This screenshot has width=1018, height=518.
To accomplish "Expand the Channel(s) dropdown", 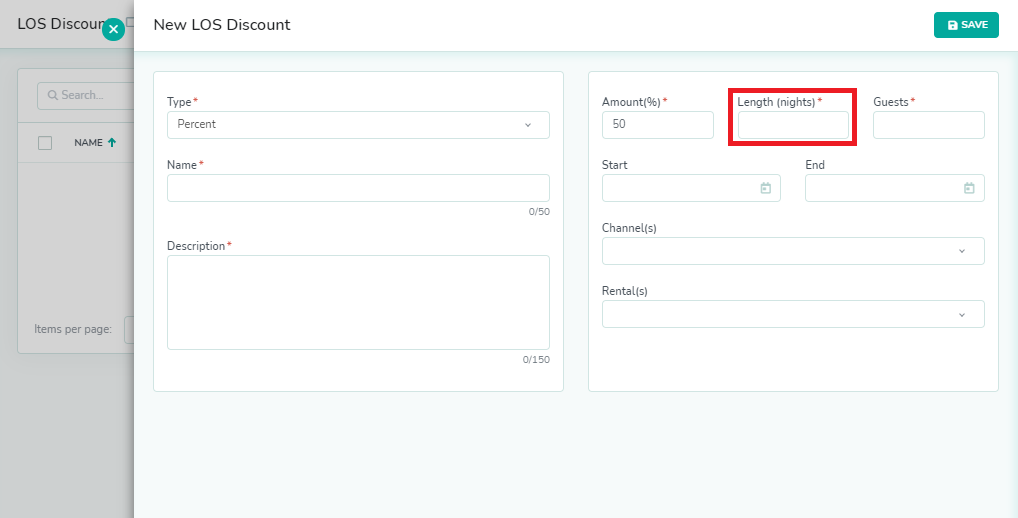I will tap(793, 251).
